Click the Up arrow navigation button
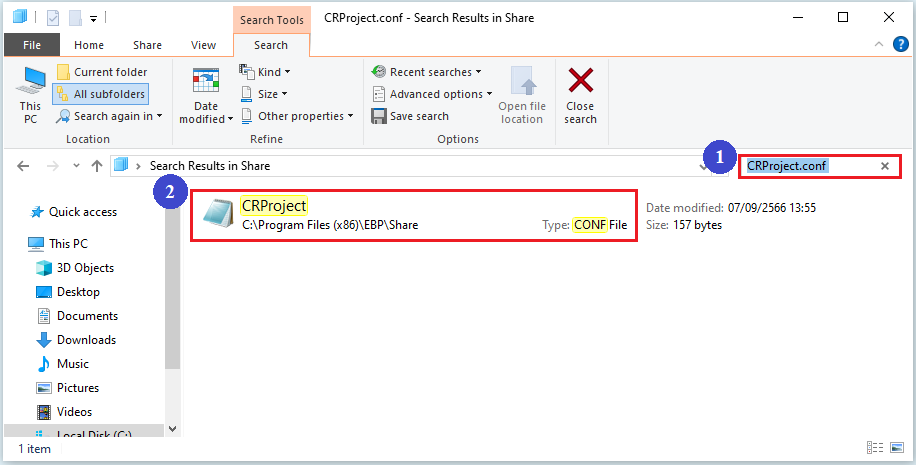916x465 pixels. (x=96, y=166)
